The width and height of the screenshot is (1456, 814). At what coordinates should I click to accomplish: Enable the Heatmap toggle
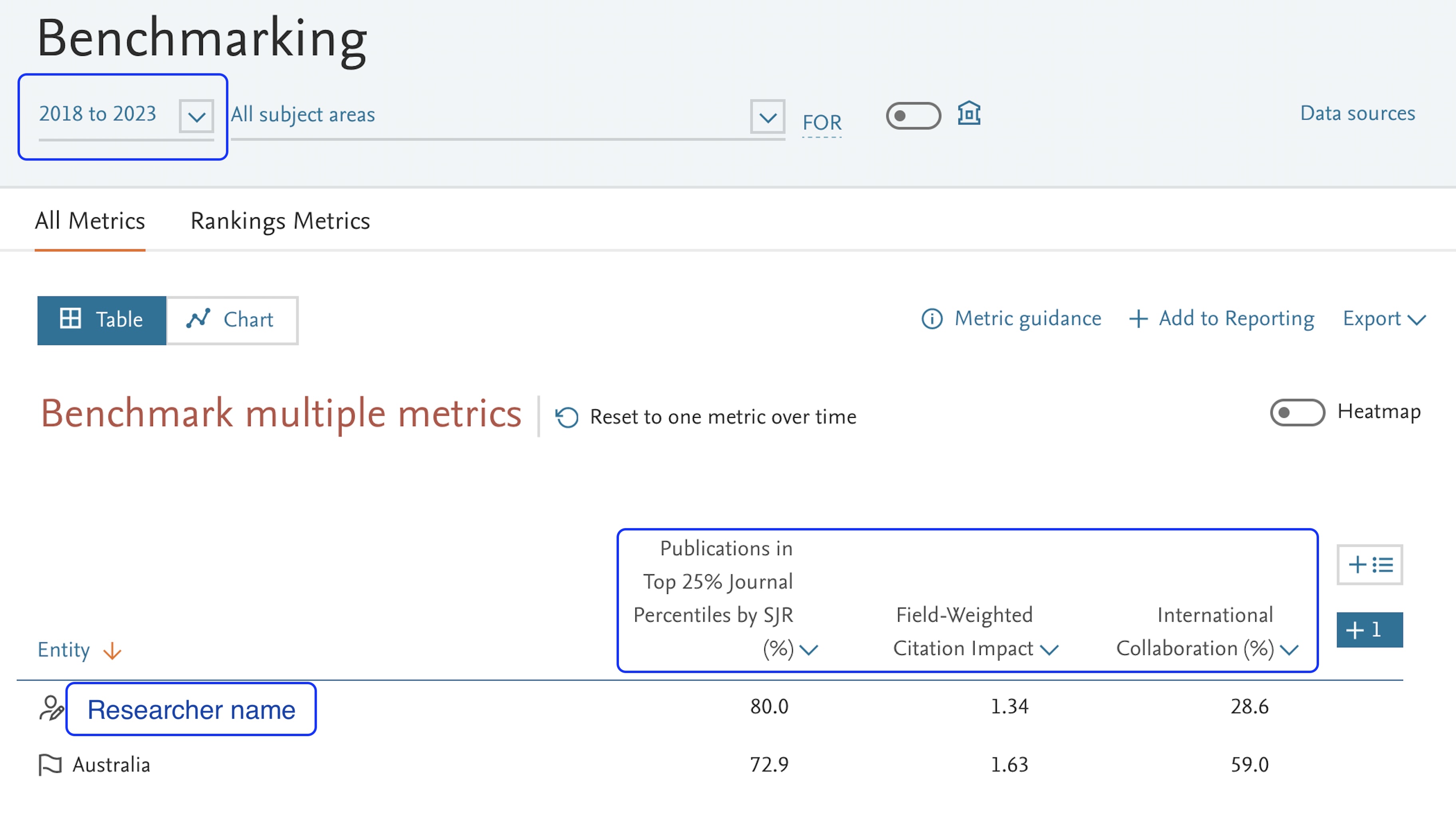1297,412
